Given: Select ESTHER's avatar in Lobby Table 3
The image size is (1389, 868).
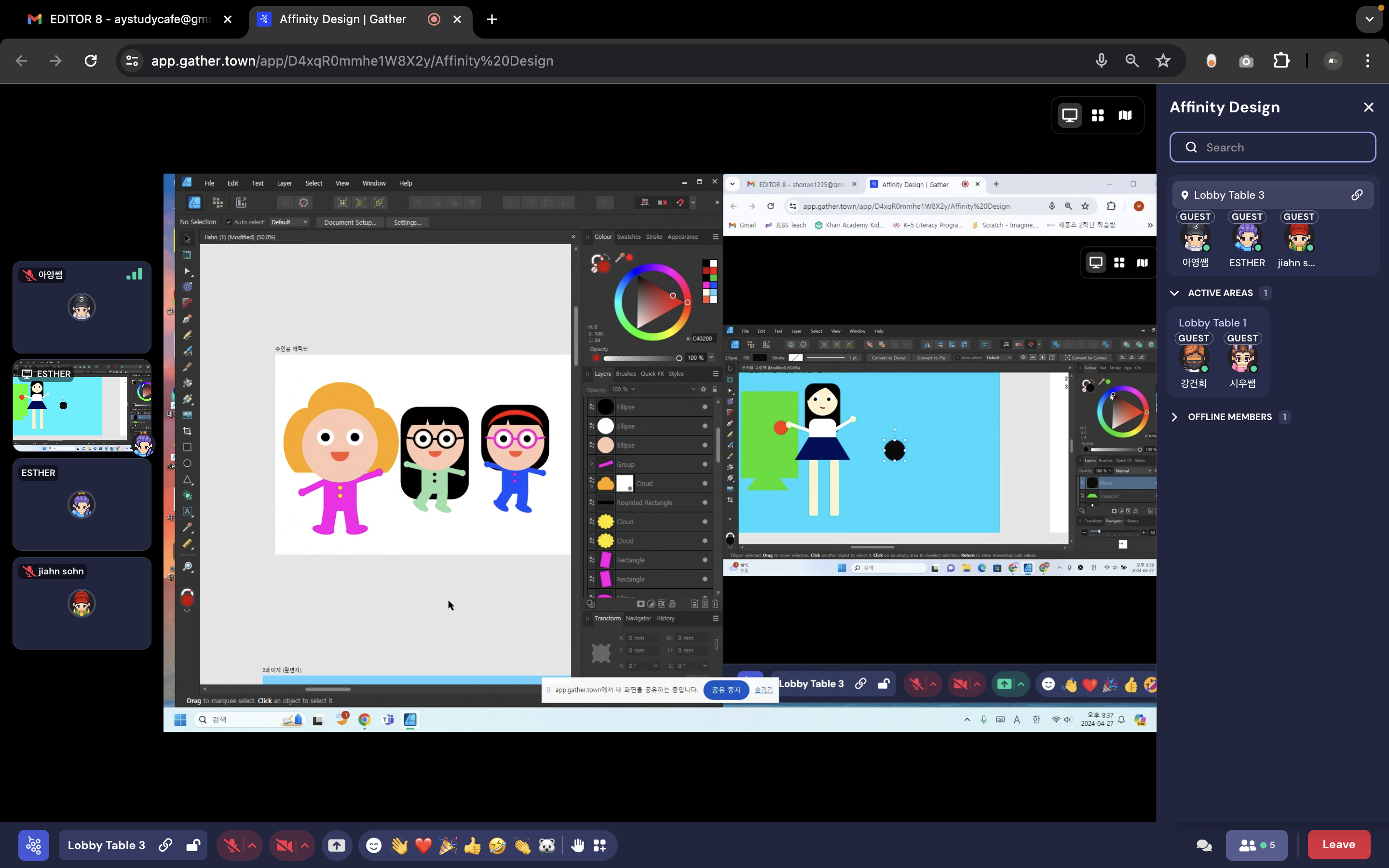Looking at the screenshot, I should 1247,238.
